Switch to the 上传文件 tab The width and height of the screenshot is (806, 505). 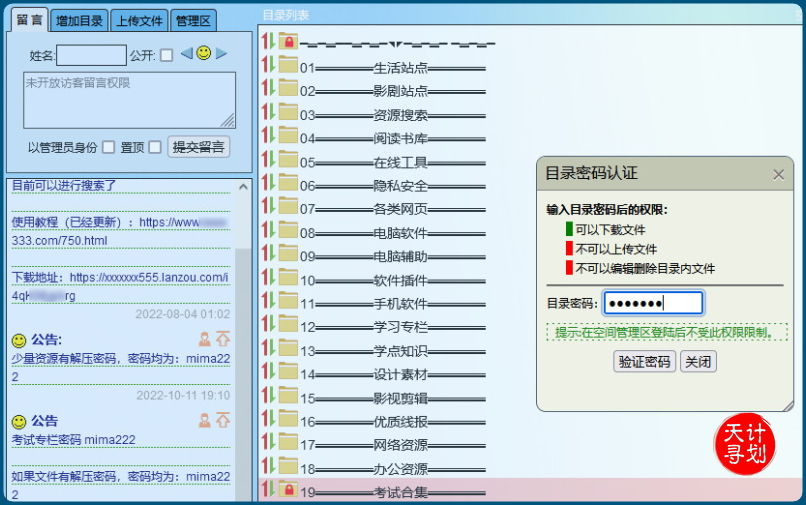tap(139, 21)
